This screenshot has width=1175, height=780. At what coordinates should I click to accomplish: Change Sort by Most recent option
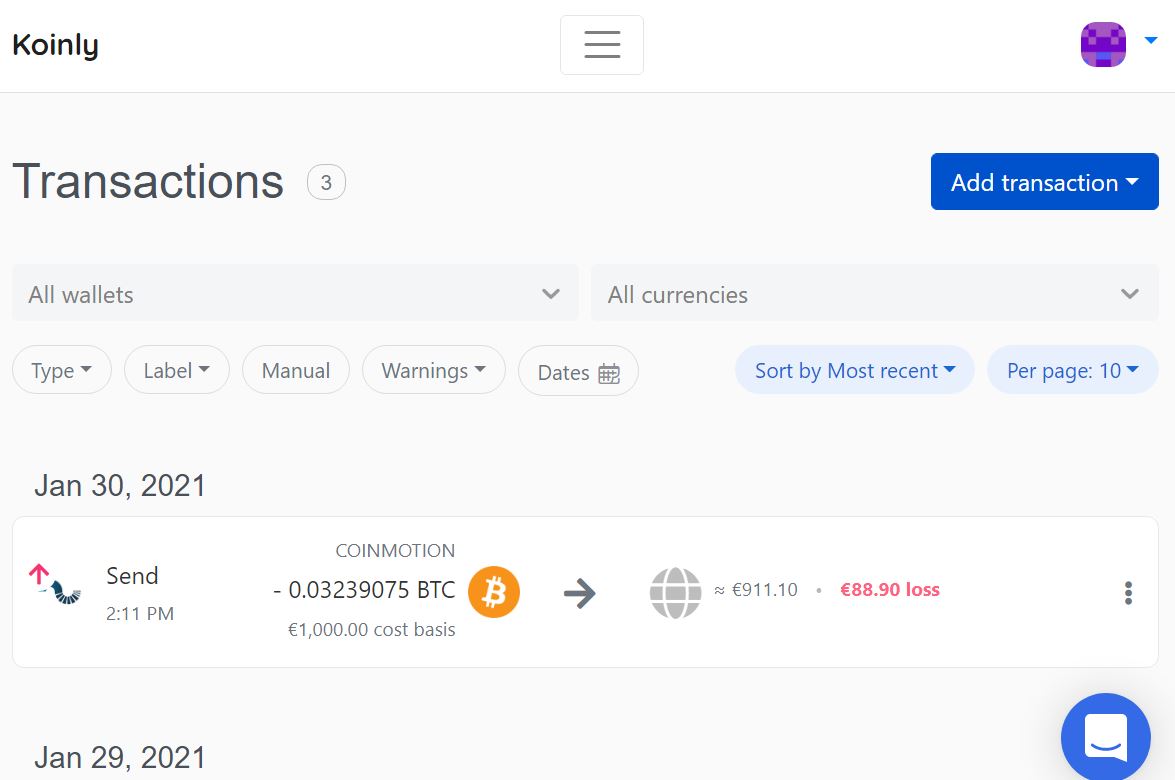854,371
